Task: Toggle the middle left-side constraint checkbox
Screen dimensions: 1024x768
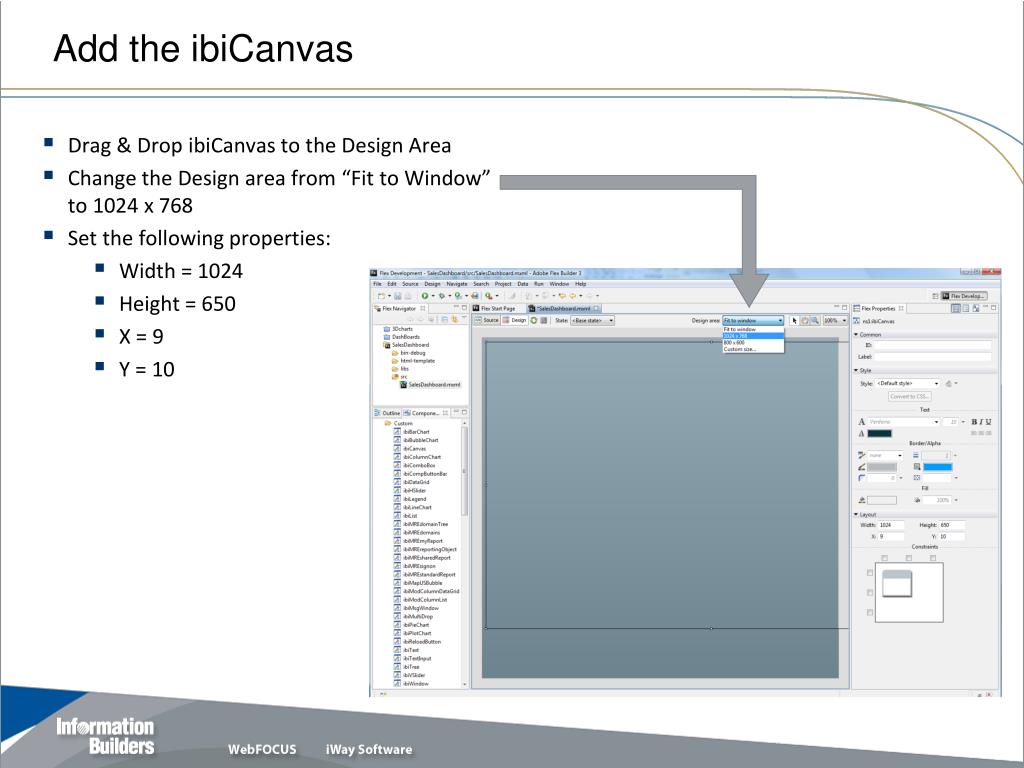Action: pyautogui.click(x=870, y=593)
